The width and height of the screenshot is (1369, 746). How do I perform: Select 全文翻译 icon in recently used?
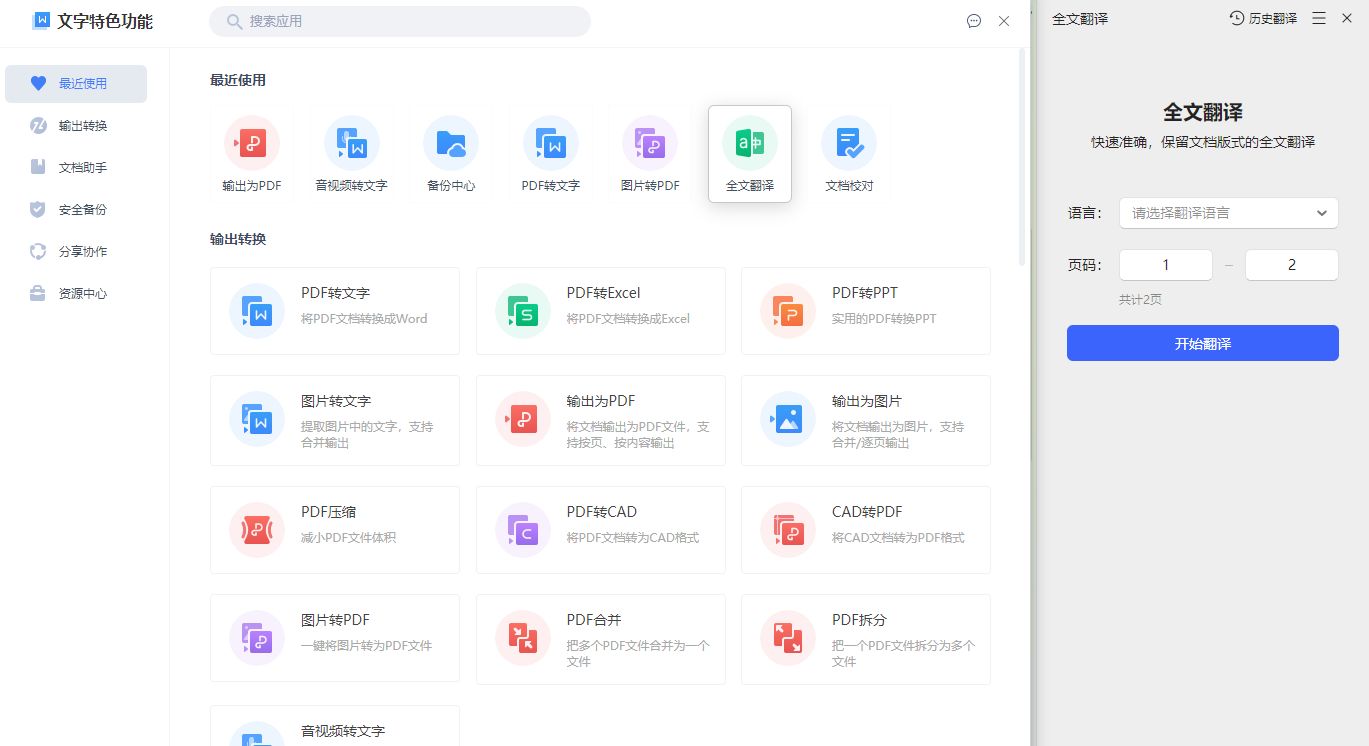[750, 143]
